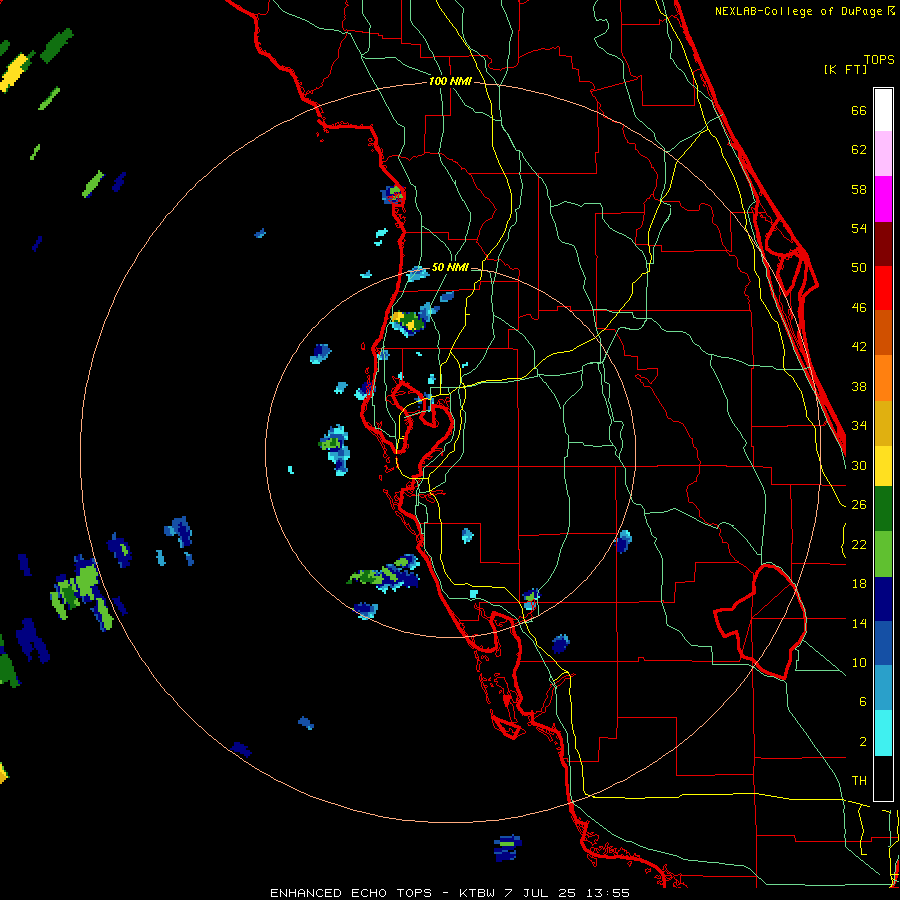Image resolution: width=900 pixels, height=900 pixels.
Task: Choose the orange swatch between 42 and 38
Action: [x=883, y=378]
